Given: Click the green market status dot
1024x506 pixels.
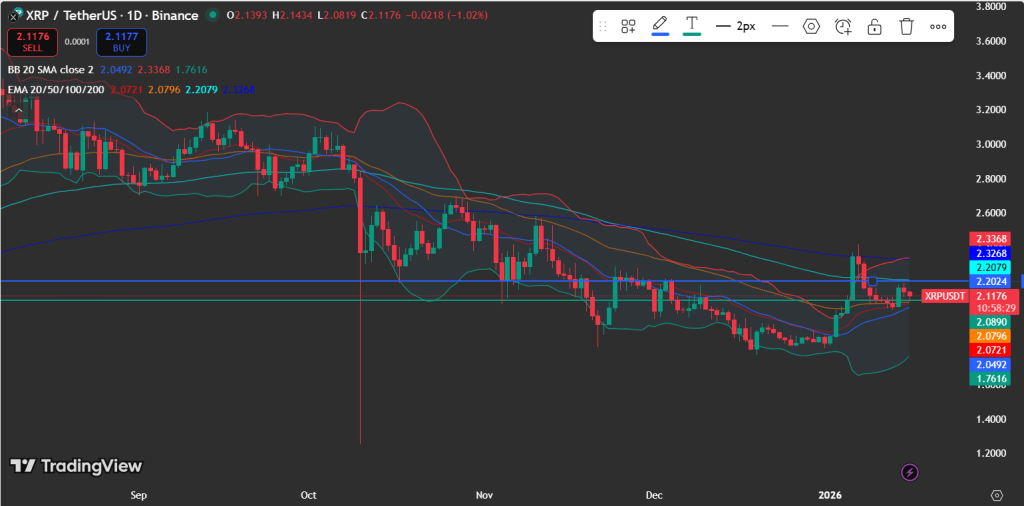Looking at the screenshot, I should coord(212,15).
